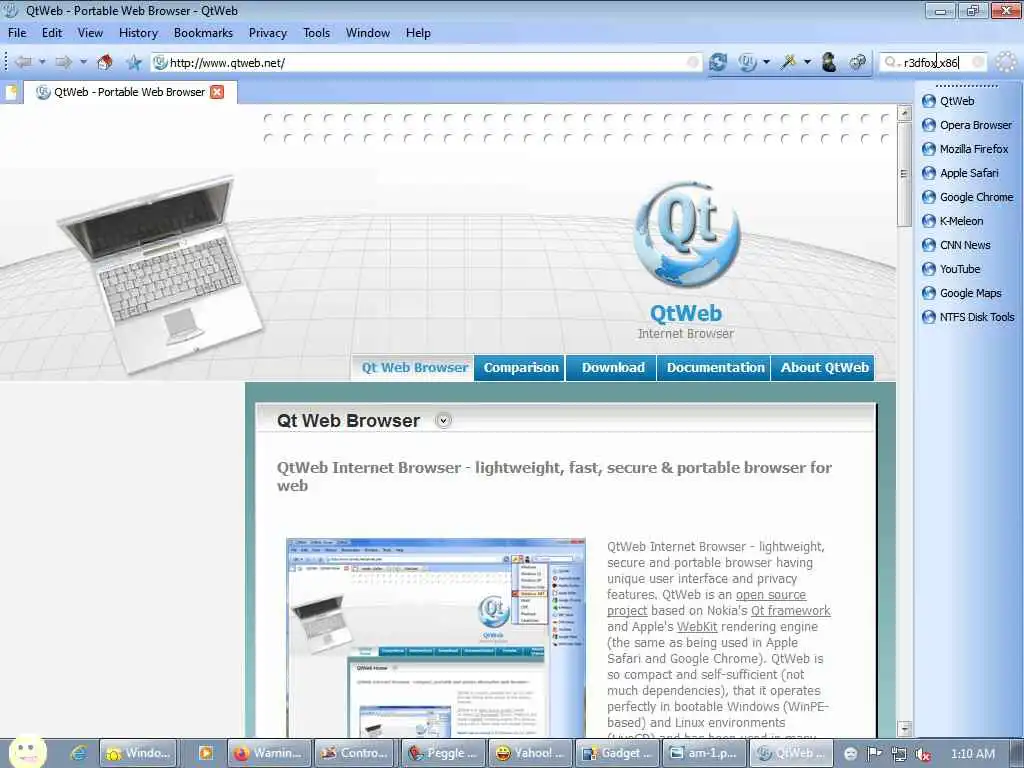Clear the search box text
Image resolution: width=1024 pixels, height=768 pixels.
(x=978, y=63)
